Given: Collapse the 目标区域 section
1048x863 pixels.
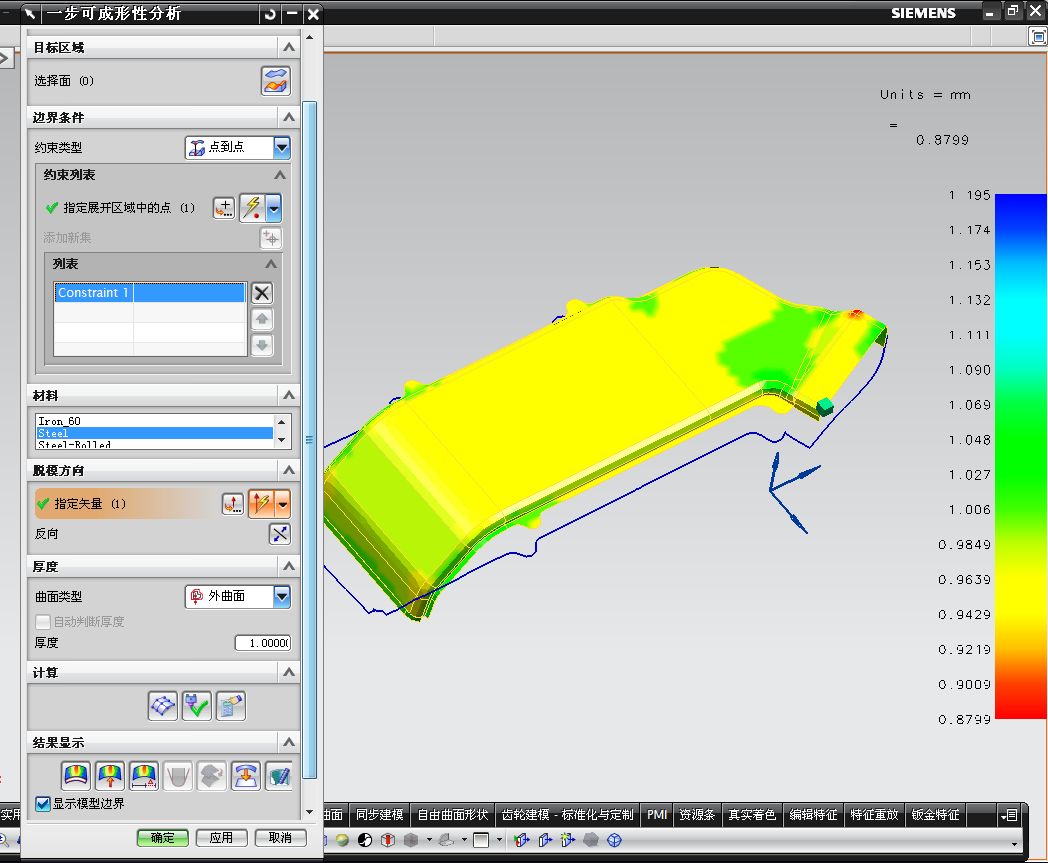Looking at the screenshot, I should 289,47.
